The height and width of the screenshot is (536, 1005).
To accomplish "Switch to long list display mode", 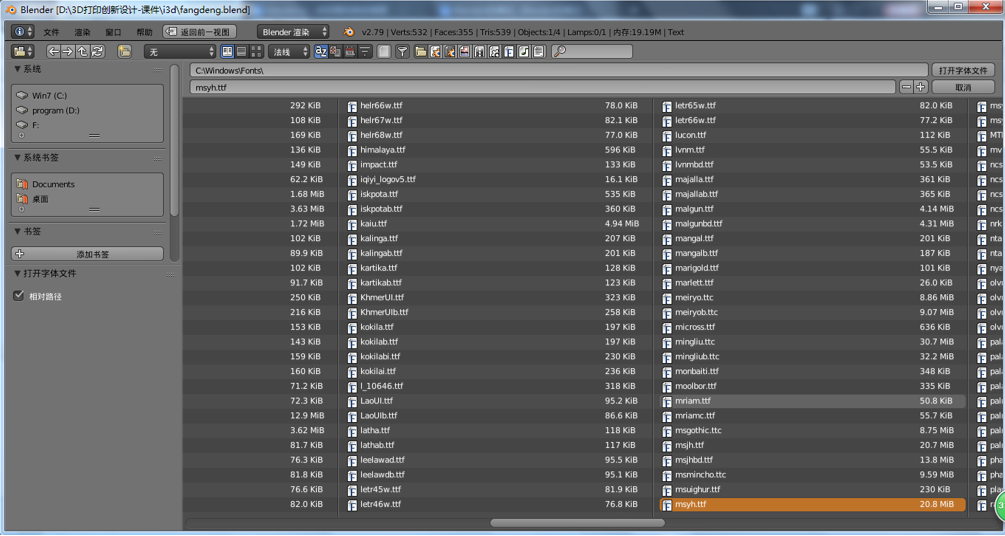I will (x=242, y=51).
